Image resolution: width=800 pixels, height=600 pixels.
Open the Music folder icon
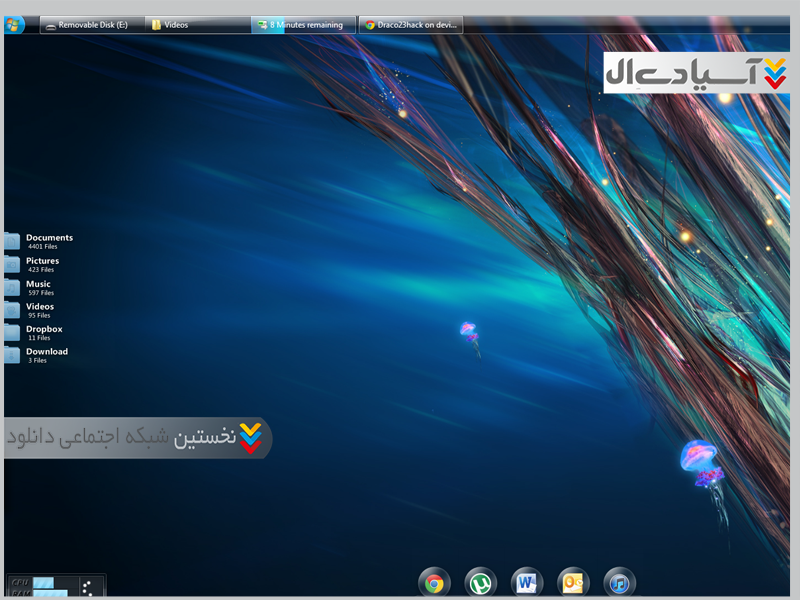tap(12, 287)
